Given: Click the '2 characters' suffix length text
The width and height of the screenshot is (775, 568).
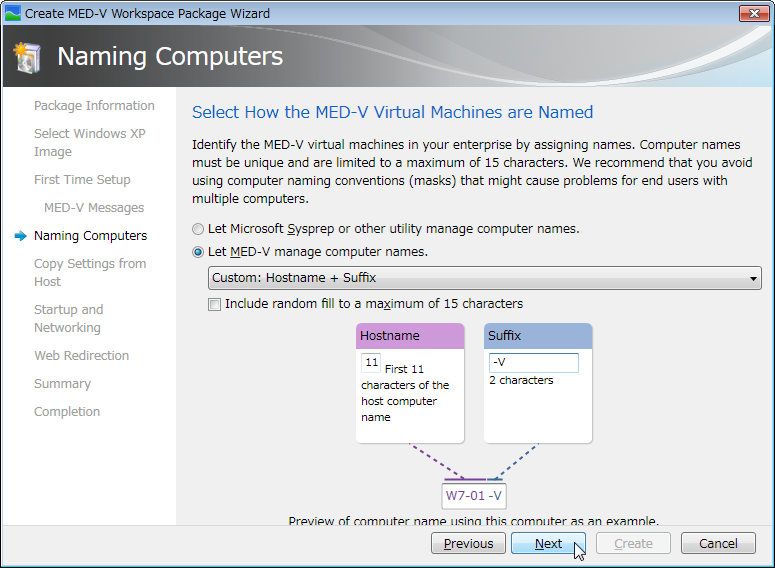Looking at the screenshot, I should pos(521,380).
